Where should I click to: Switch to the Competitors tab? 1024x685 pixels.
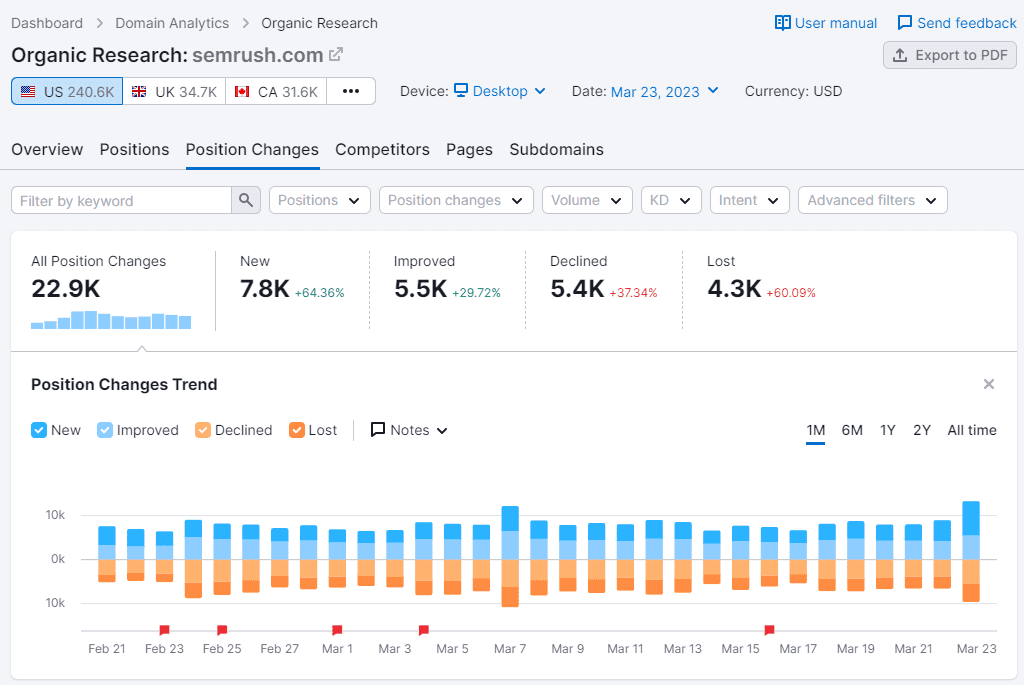(382, 150)
